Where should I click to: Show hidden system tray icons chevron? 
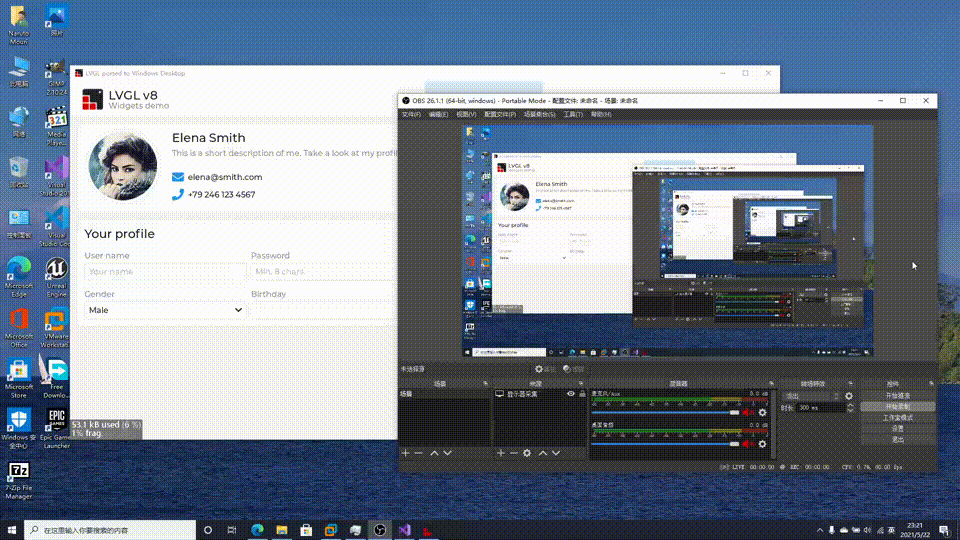[x=820, y=530]
